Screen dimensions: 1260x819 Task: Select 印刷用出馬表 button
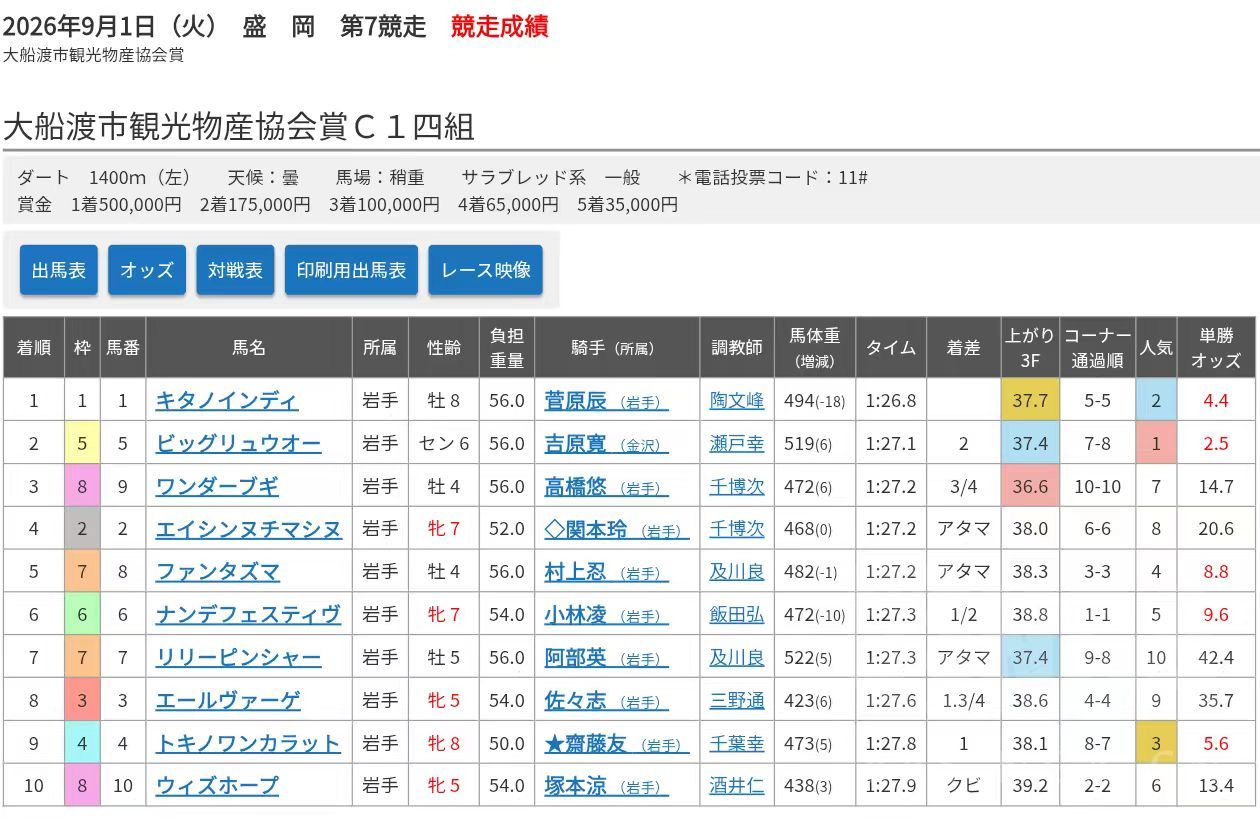point(351,270)
